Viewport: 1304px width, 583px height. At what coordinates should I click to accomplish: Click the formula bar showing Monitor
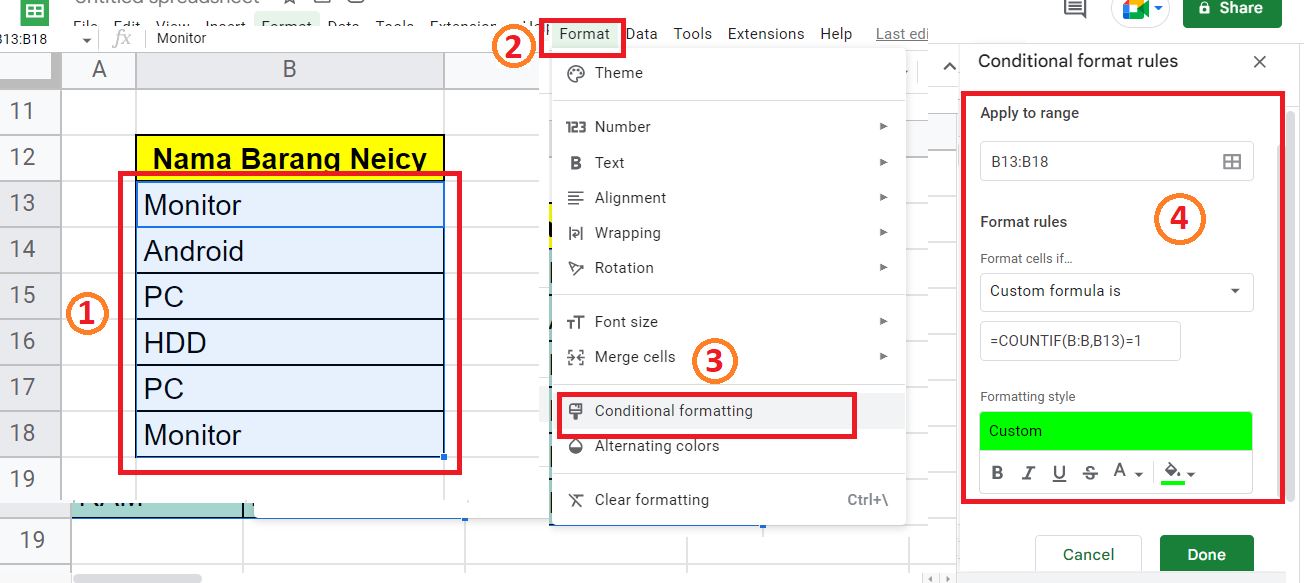click(340, 39)
